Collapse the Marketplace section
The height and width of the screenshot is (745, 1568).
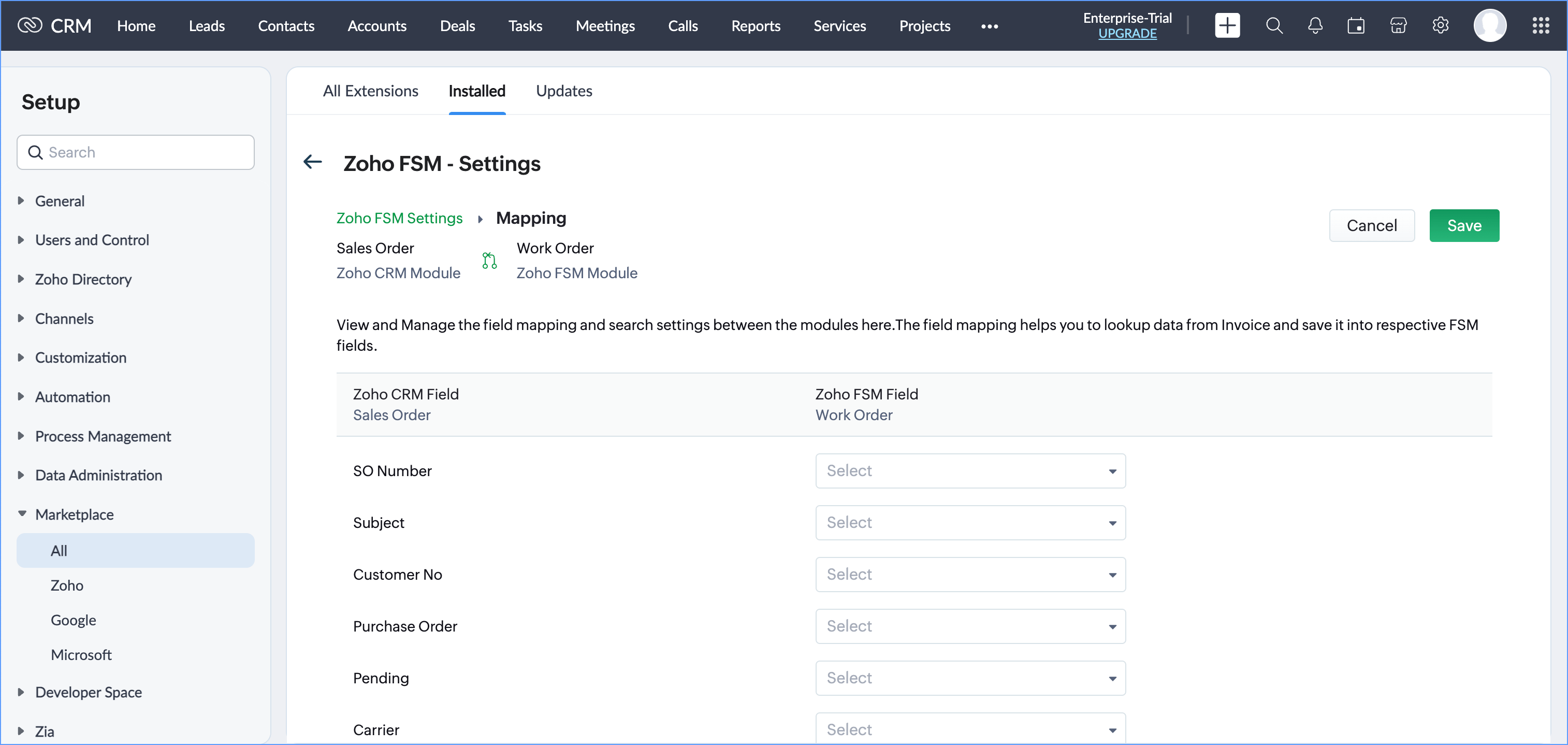click(x=74, y=514)
